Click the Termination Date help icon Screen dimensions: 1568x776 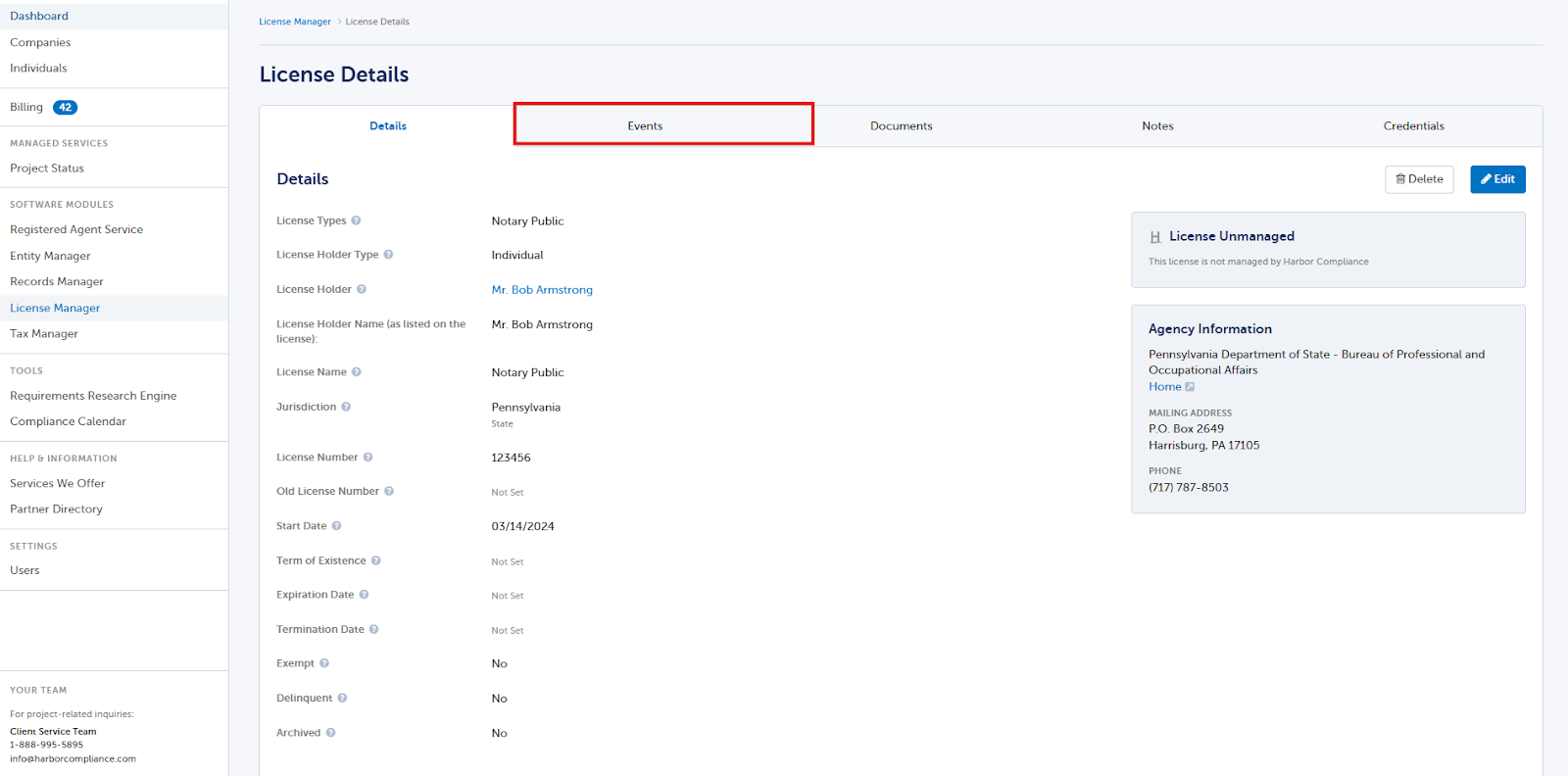coord(374,629)
